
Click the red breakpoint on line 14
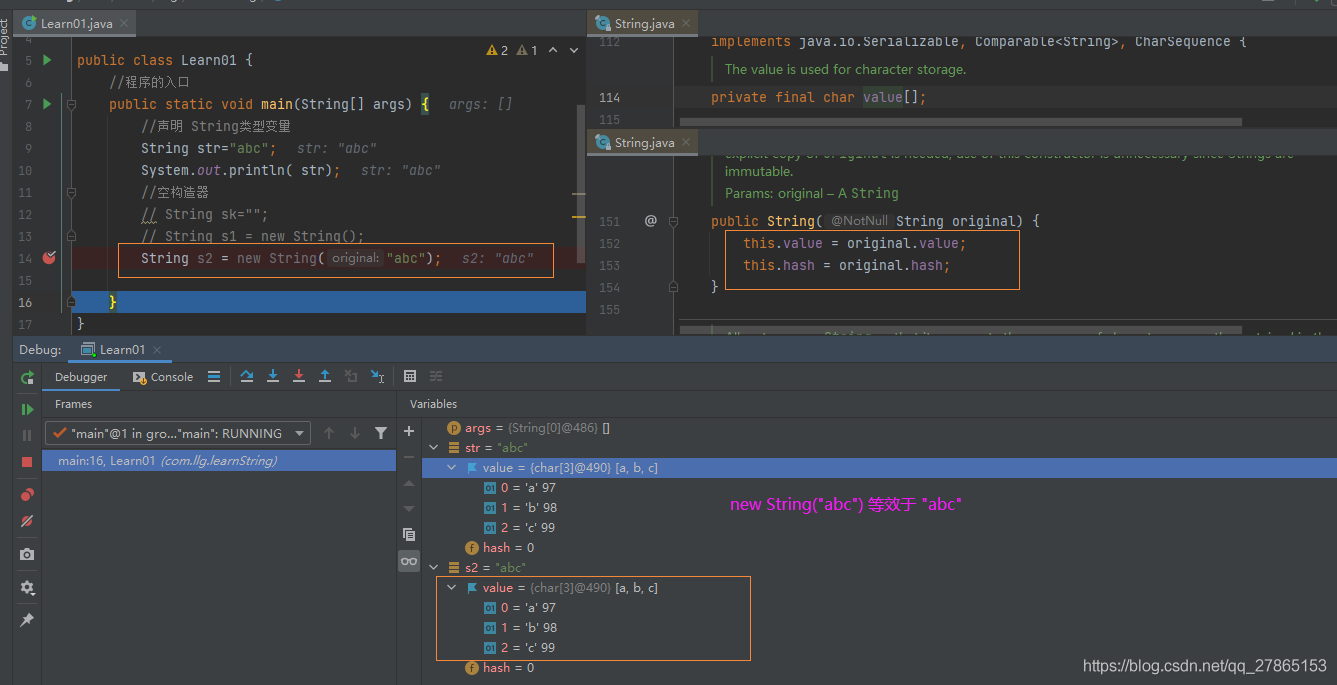click(50, 258)
